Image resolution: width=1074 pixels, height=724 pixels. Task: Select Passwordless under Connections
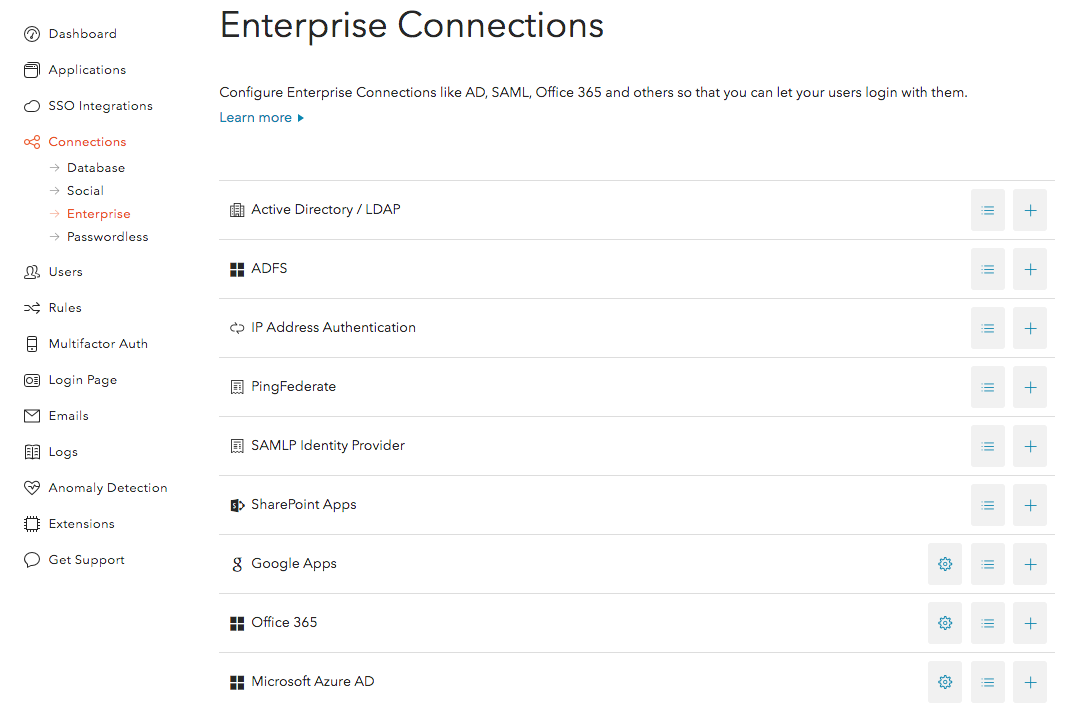(x=107, y=237)
